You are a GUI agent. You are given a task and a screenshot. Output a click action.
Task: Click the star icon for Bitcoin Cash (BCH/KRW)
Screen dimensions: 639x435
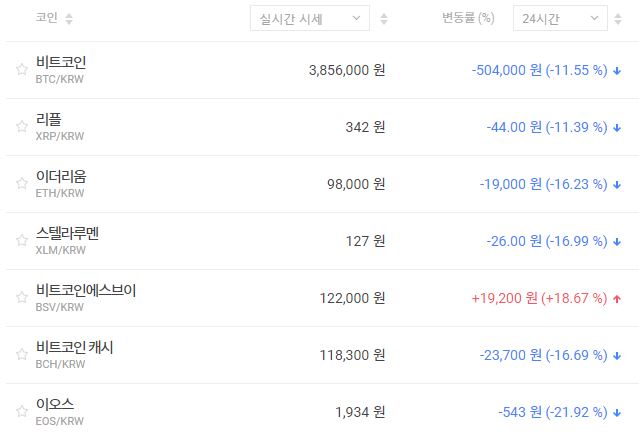[21, 355]
